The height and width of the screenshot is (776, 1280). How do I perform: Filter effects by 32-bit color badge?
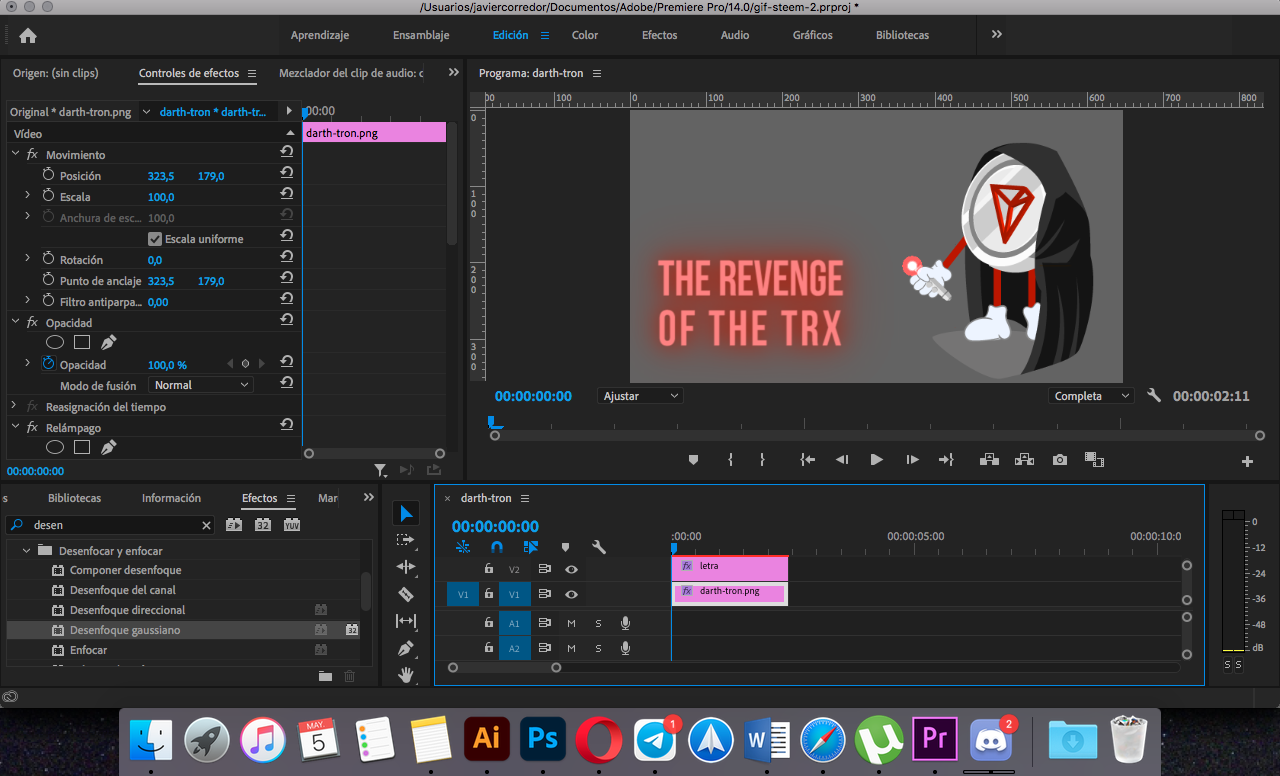[x=263, y=524]
